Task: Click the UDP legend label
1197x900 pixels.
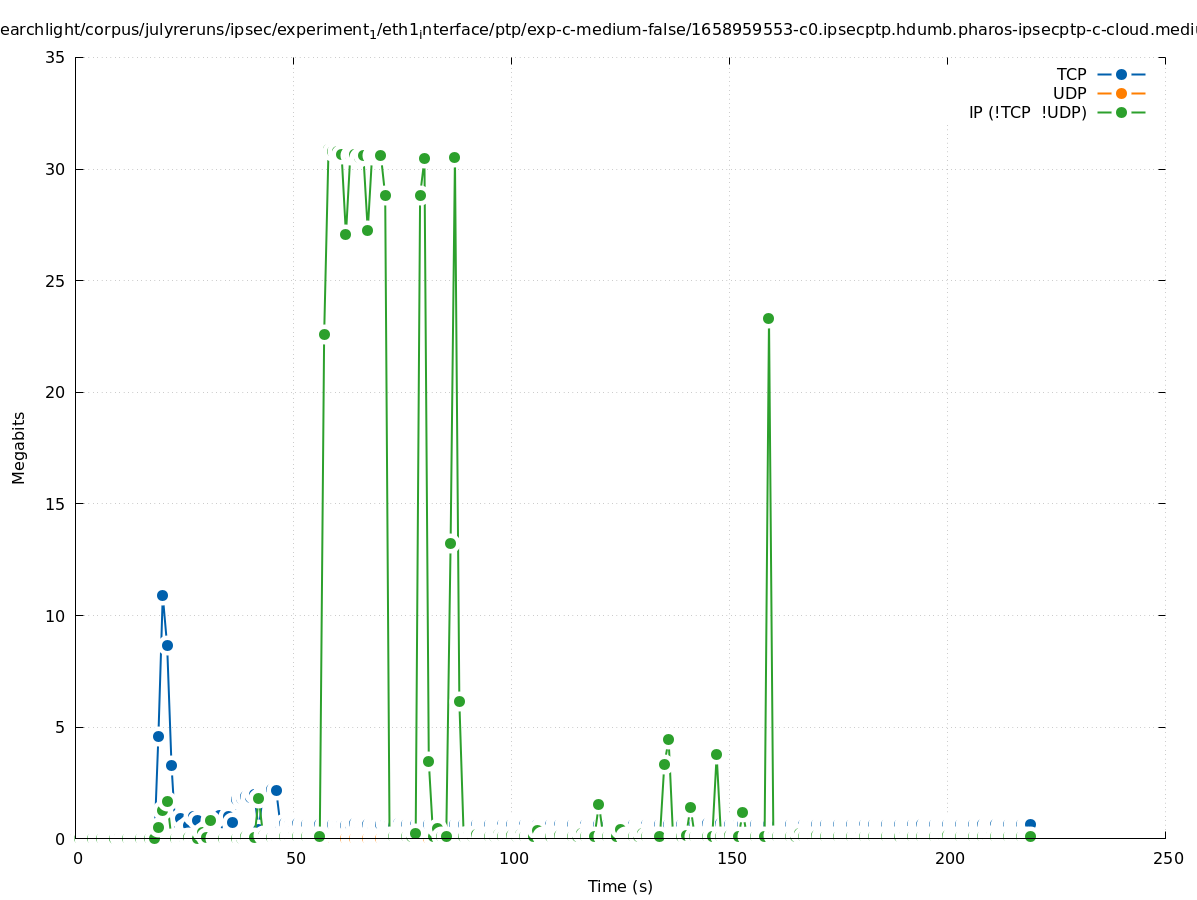Action: click(x=1069, y=93)
